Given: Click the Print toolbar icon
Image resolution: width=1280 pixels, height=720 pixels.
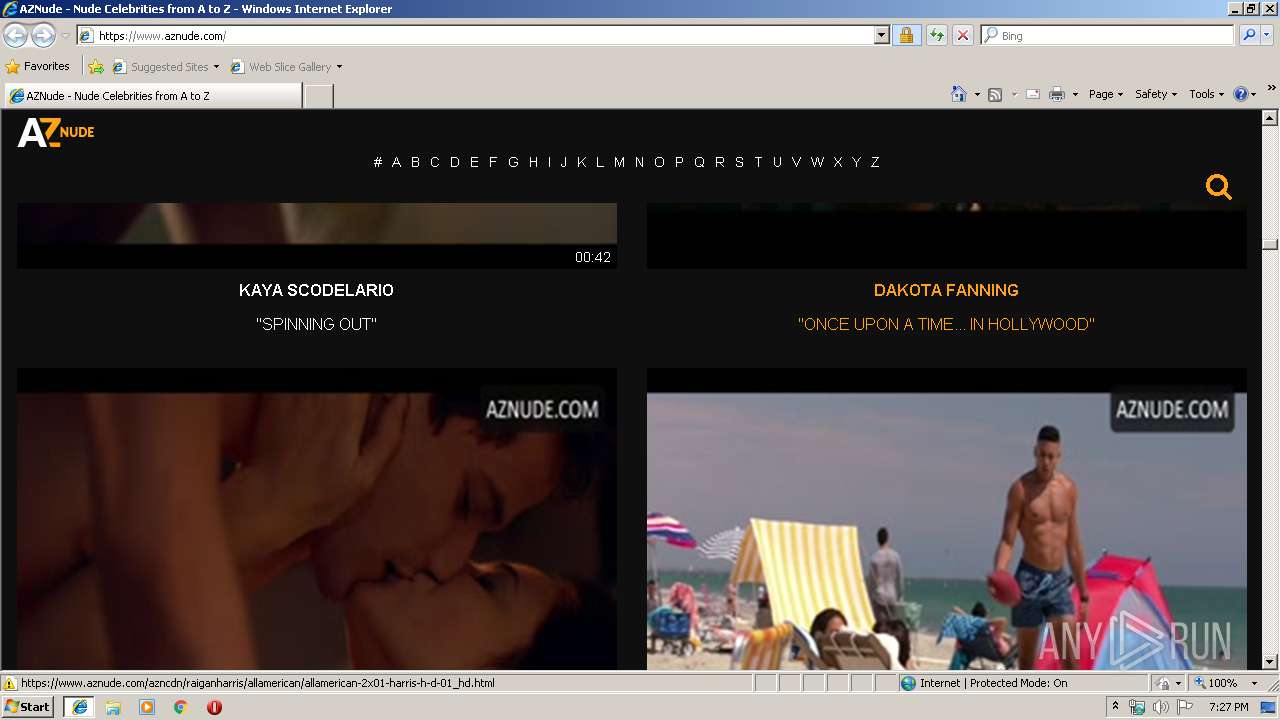Looking at the screenshot, I should point(1057,94).
